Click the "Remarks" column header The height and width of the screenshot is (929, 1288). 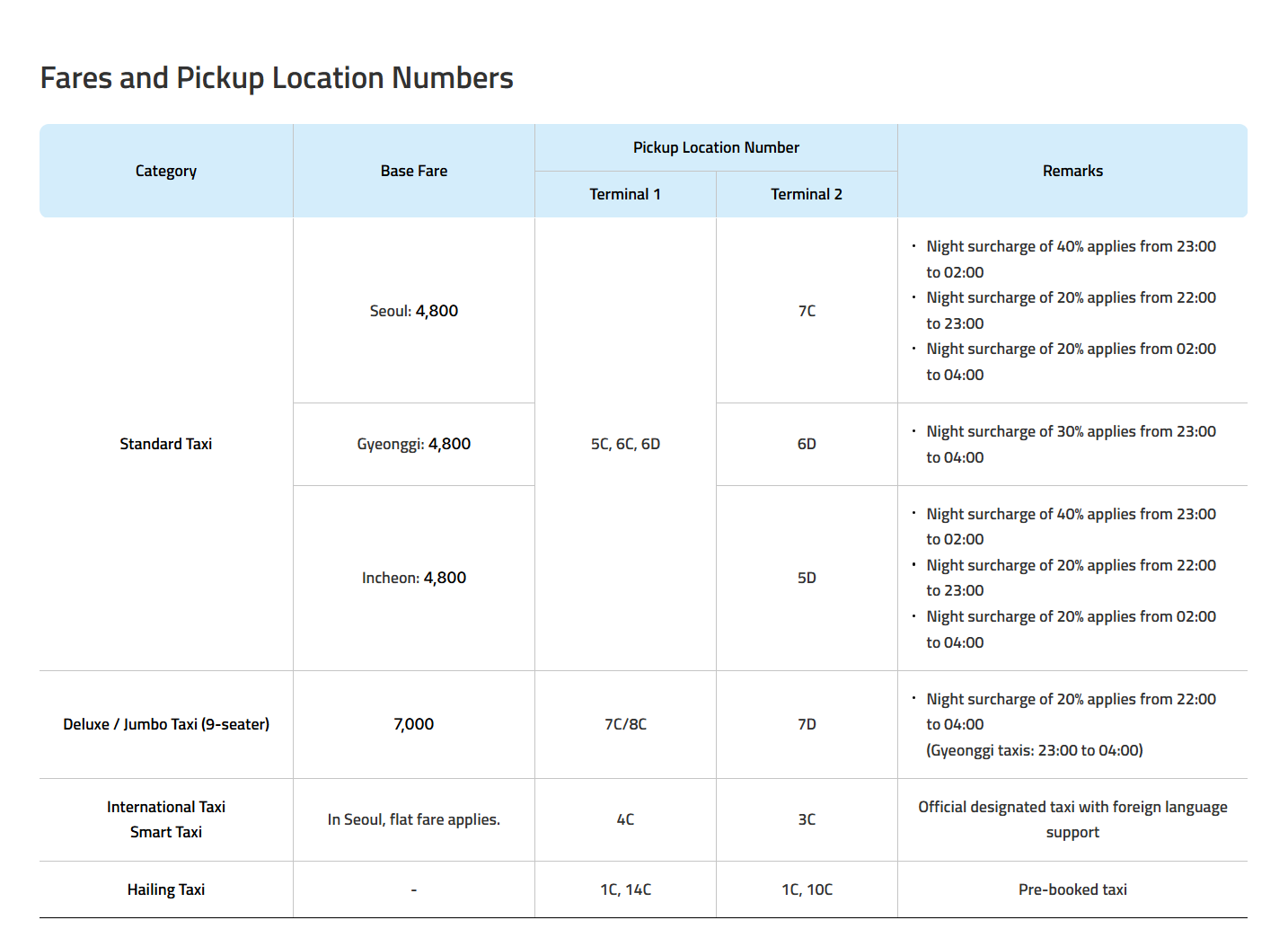click(1072, 171)
